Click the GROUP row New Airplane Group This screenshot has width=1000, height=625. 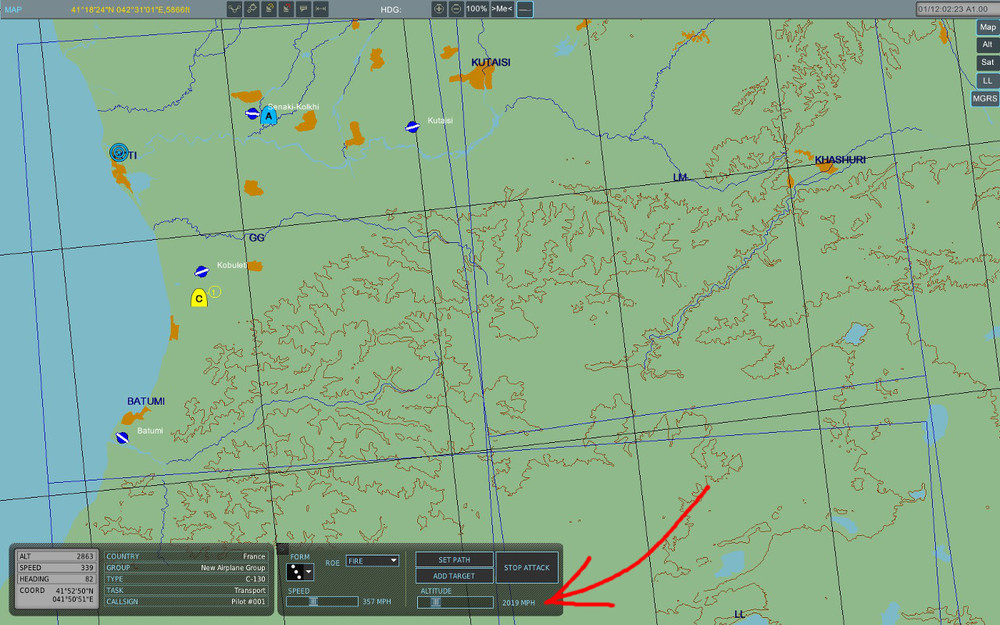tap(186, 568)
